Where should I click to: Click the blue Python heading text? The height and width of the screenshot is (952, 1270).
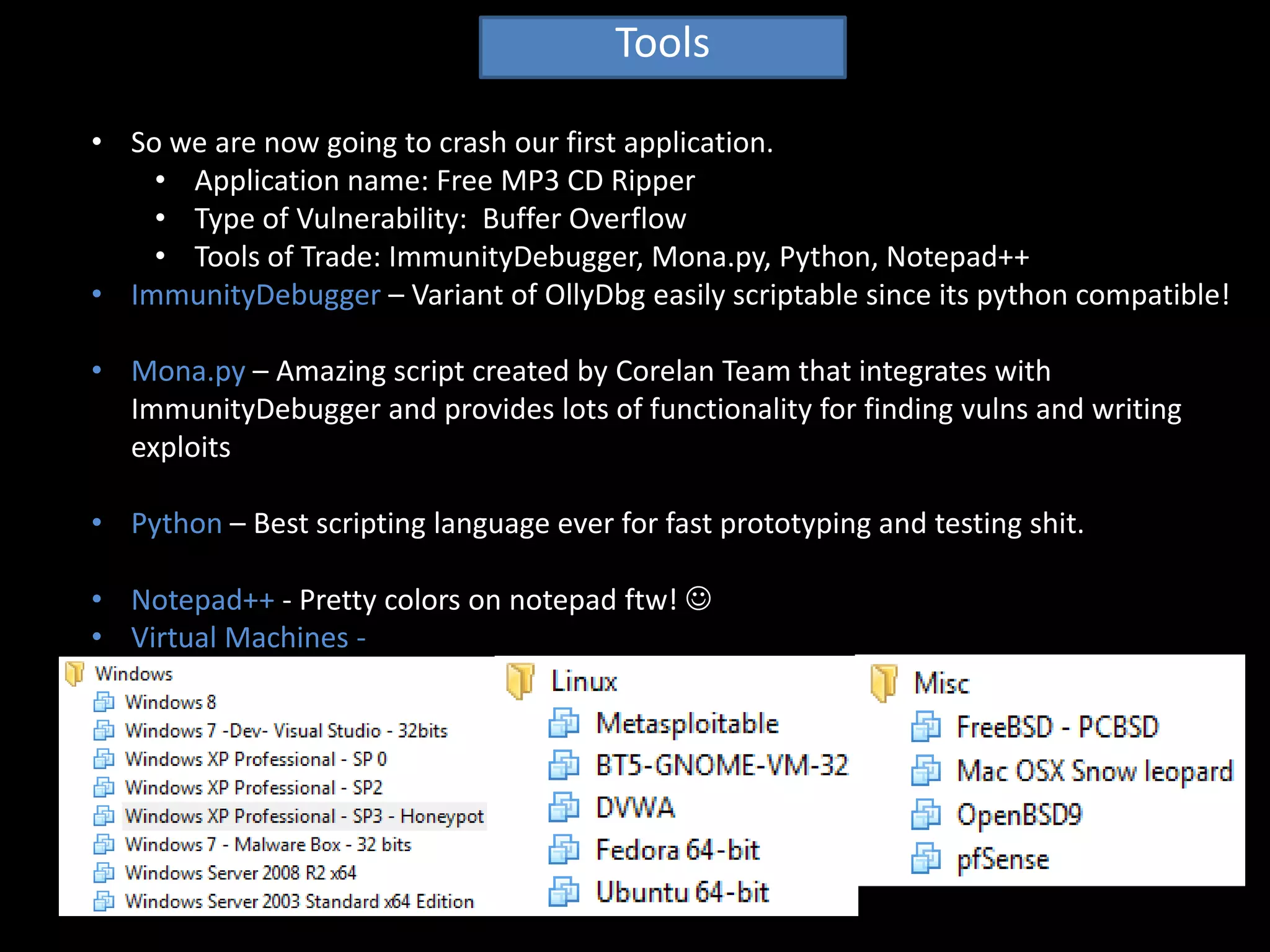click(x=177, y=524)
